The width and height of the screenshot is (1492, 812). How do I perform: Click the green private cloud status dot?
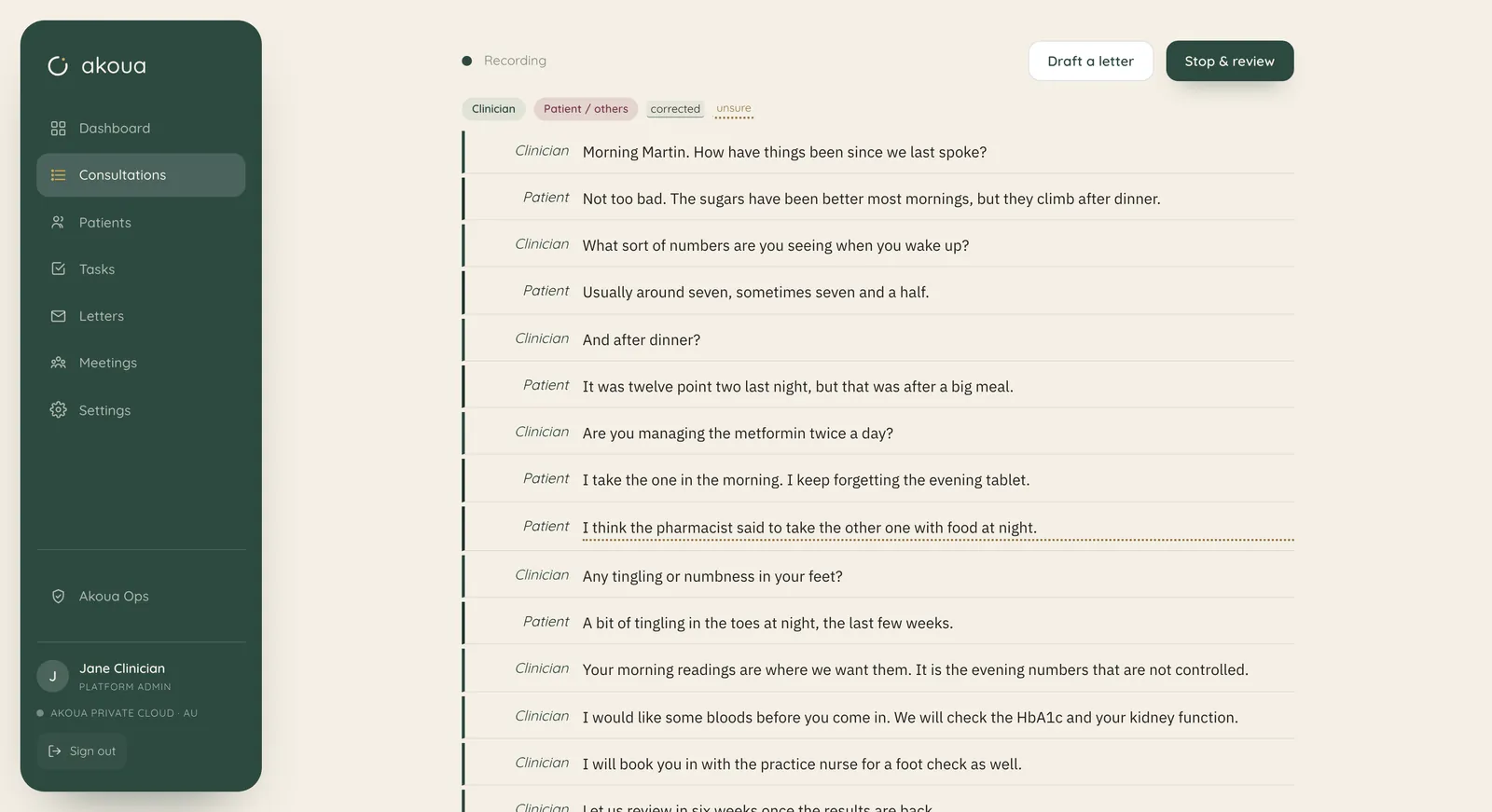[x=40, y=713]
